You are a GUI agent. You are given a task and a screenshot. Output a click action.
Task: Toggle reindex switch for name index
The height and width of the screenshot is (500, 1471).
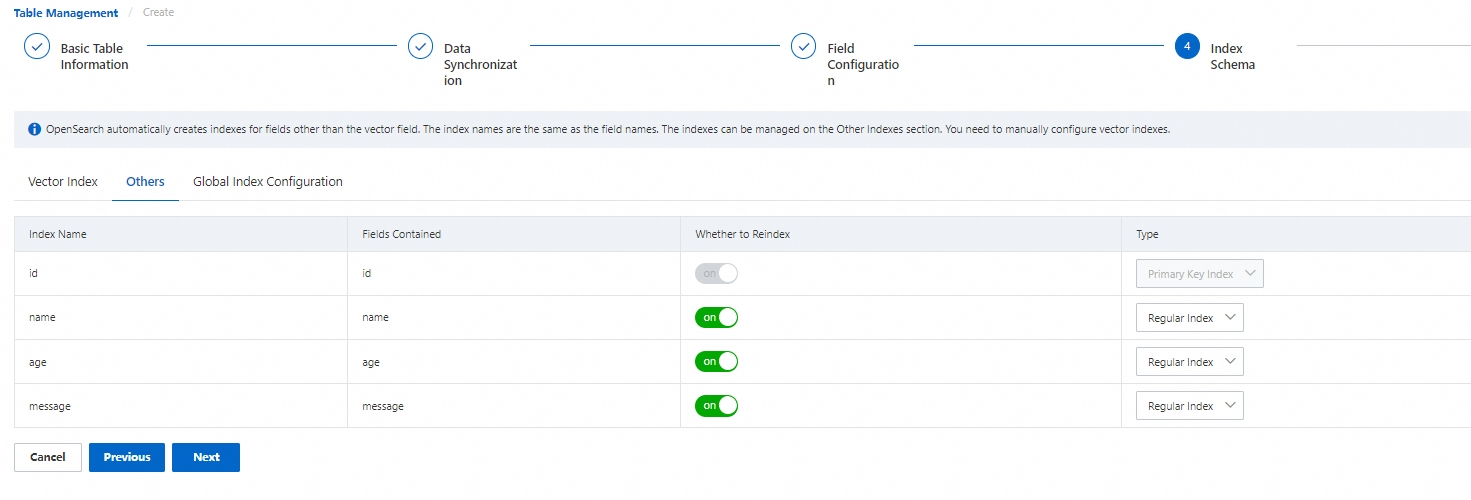(x=716, y=318)
